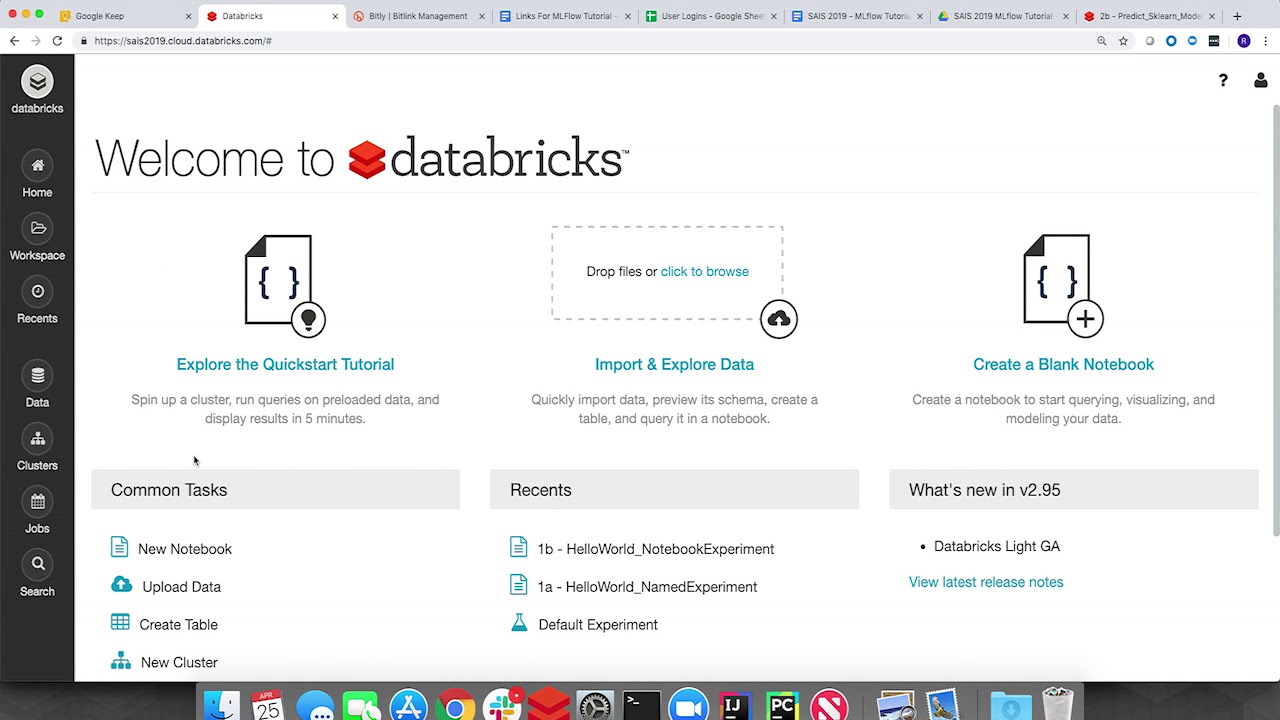Image resolution: width=1280 pixels, height=720 pixels.
Task: Open Workspace from the sidebar
Action: (37, 240)
